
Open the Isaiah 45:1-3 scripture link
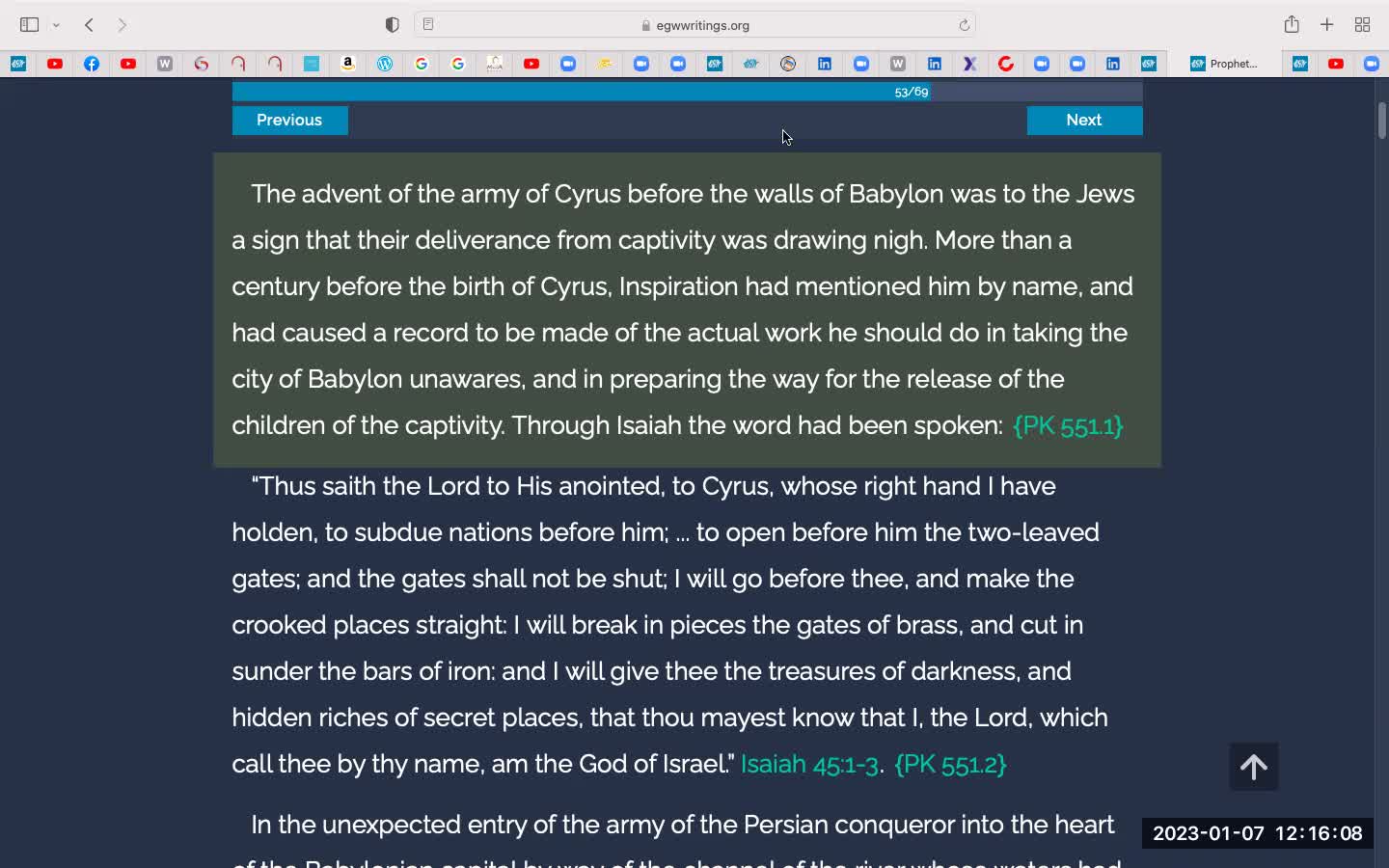point(809,764)
